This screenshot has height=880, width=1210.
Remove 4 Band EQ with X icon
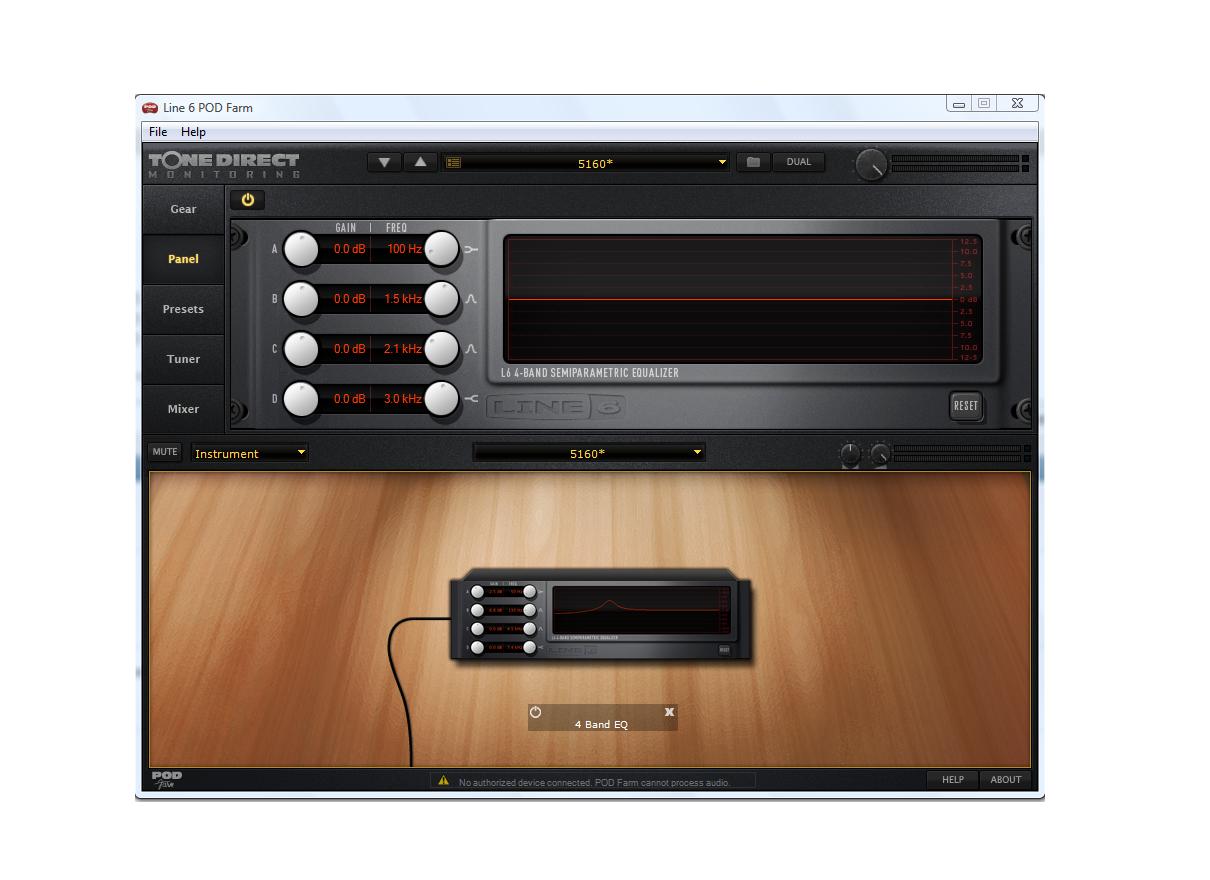click(669, 712)
